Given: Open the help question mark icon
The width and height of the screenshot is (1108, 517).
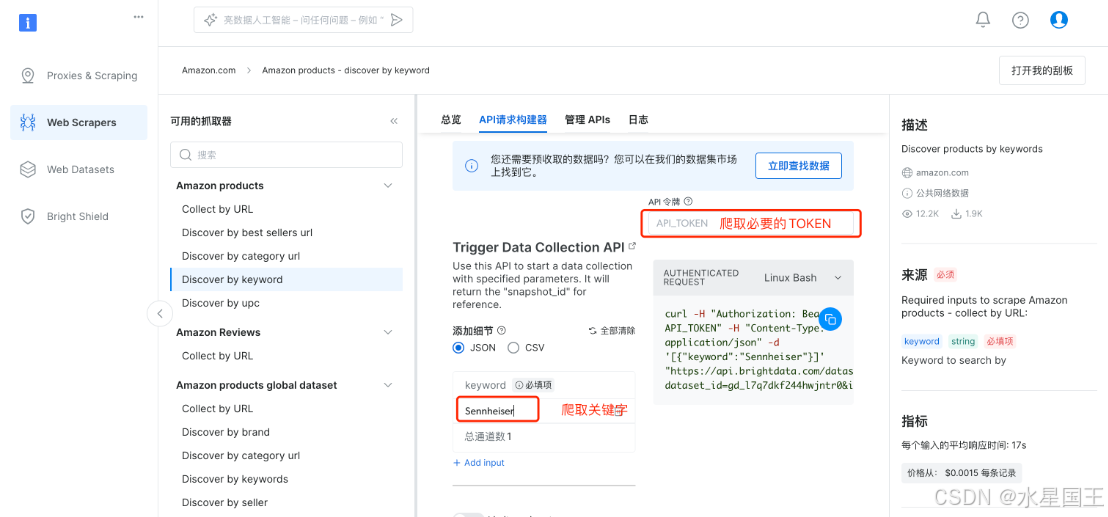Looking at the screenshot, I should (1020, 20).
